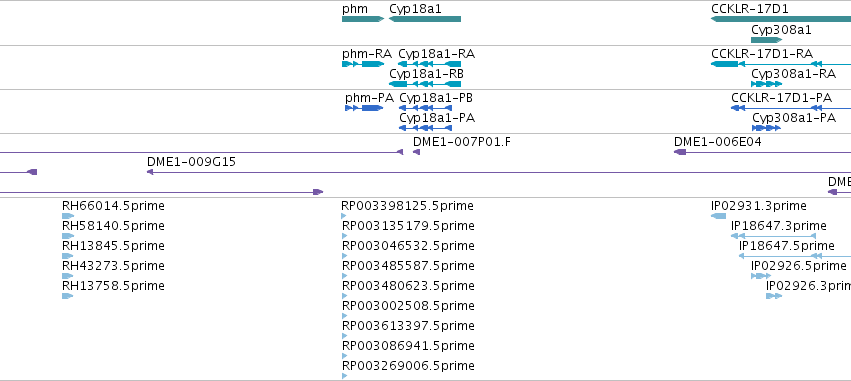Select the IP02926.5prime EST glyph
851x381 pixels.
pos(761,276)
